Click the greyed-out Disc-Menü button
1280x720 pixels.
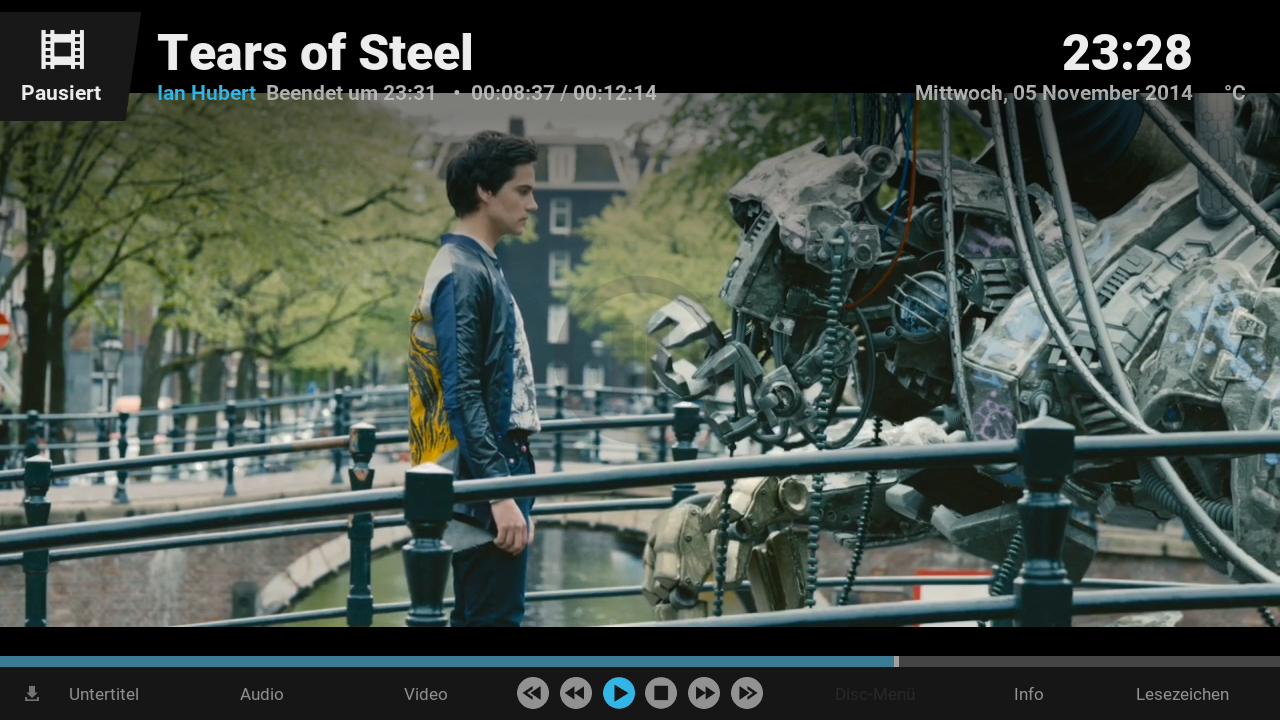pos(875,694)
